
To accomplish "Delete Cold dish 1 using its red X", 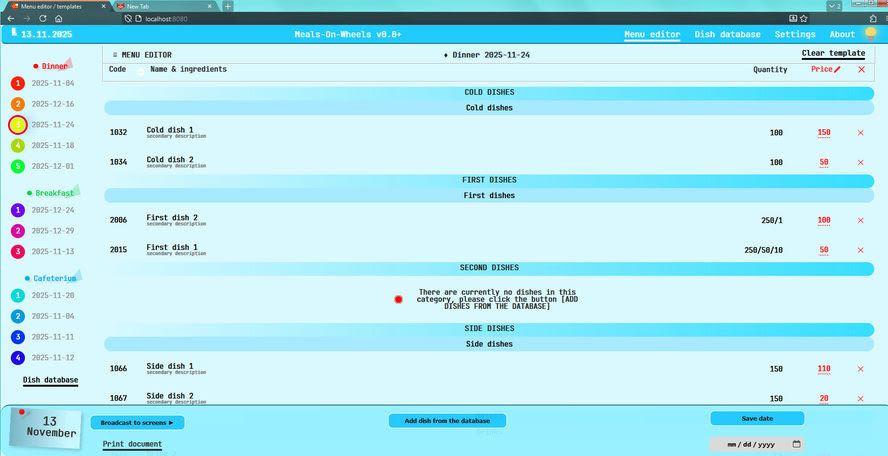I will [x=860, y=133].
